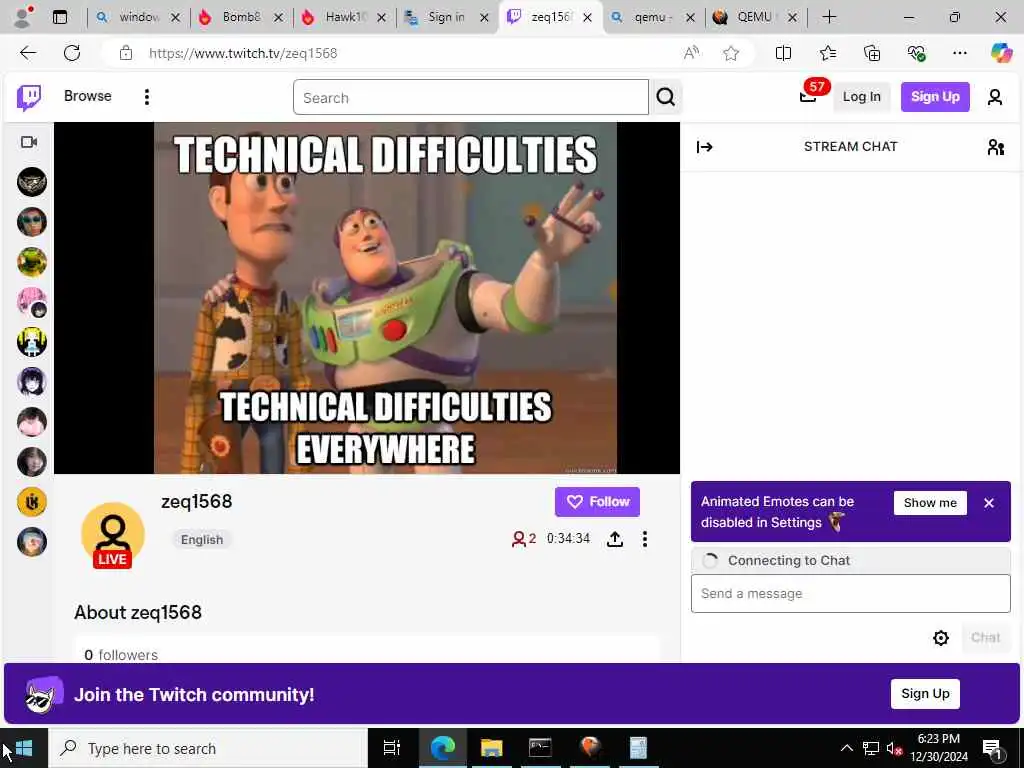The height and width of the screenshot is (768, 1024).
Task: Open the tab actions menu icon
Action: coord(59,18)
